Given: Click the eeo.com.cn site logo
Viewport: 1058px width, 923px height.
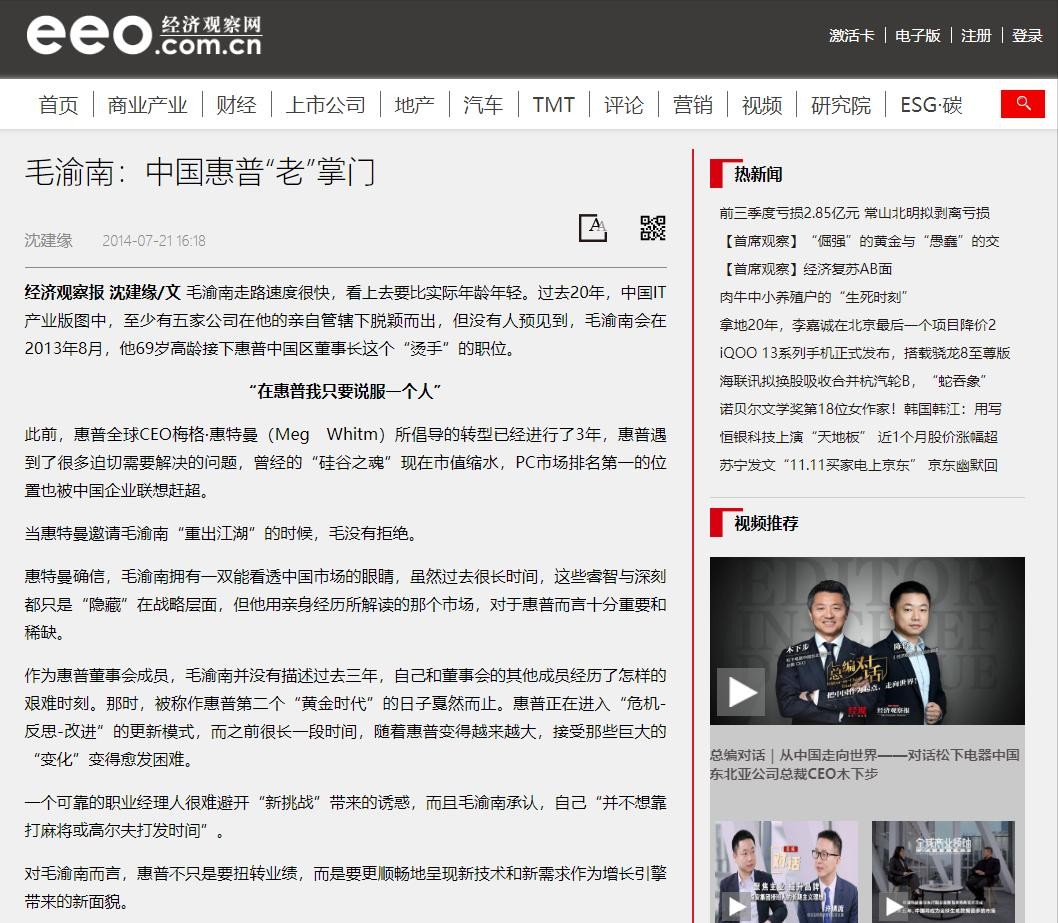Looking at the screenshot, I should tap(144, 36).
